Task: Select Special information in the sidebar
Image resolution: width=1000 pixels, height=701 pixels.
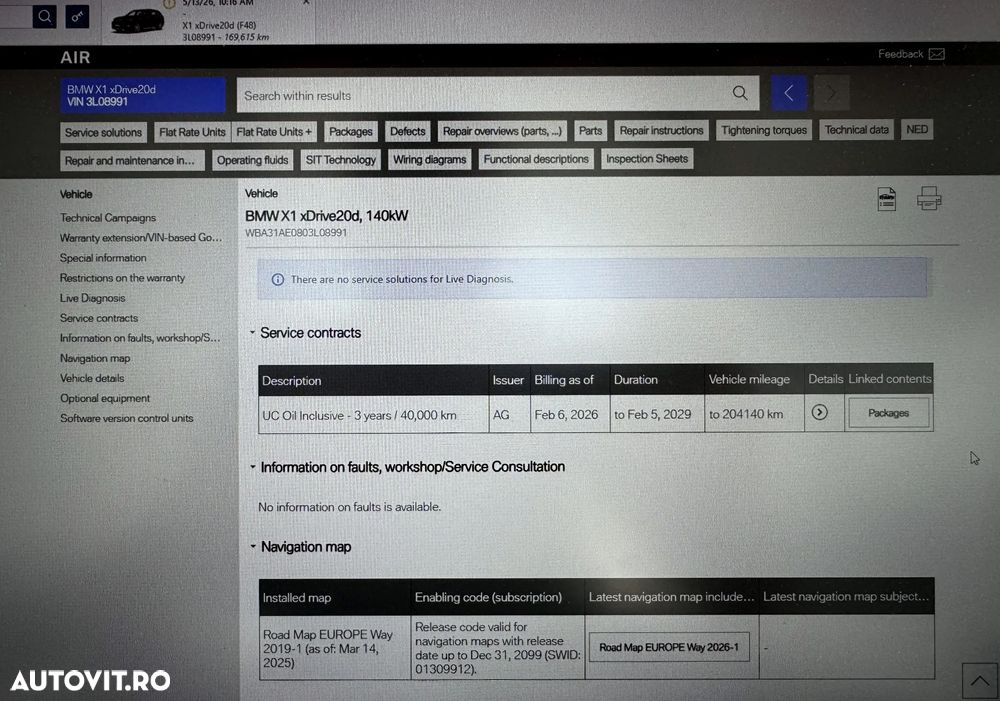Action: (x=103, y=258)
